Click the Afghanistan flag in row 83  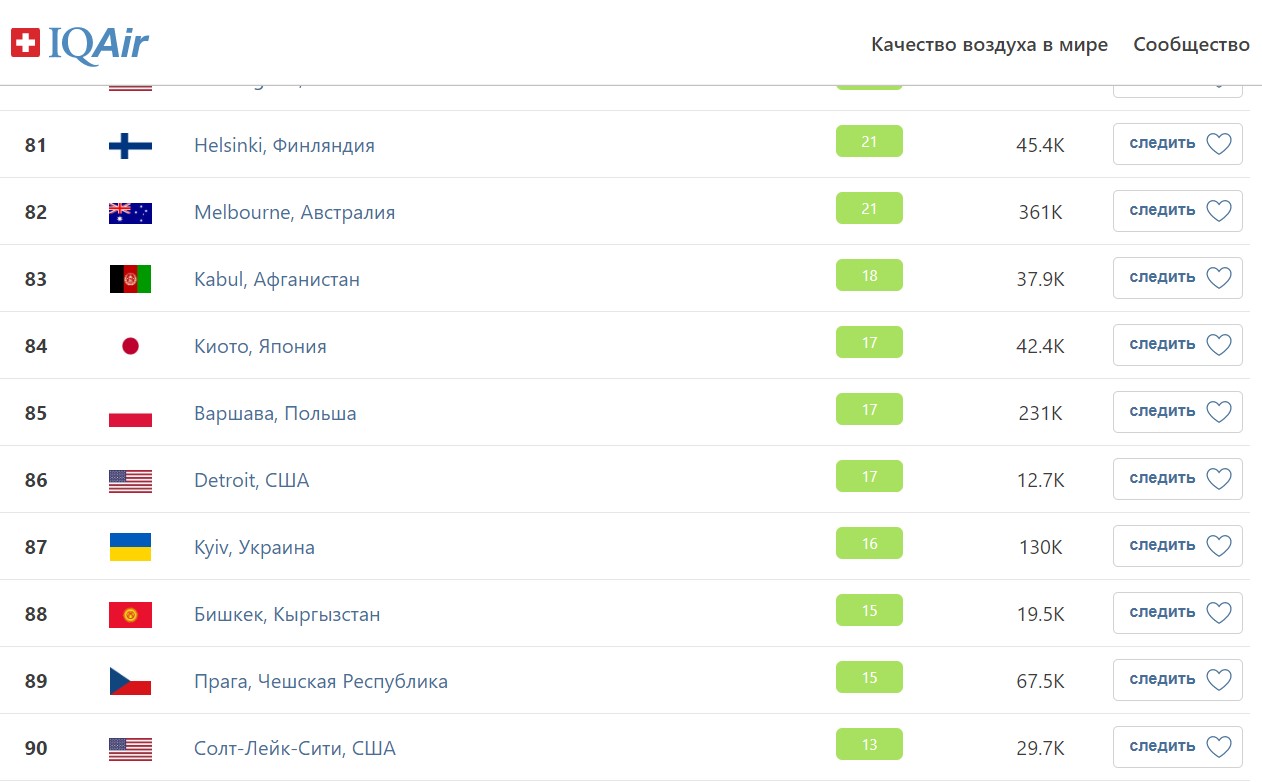tap(130, 279)
